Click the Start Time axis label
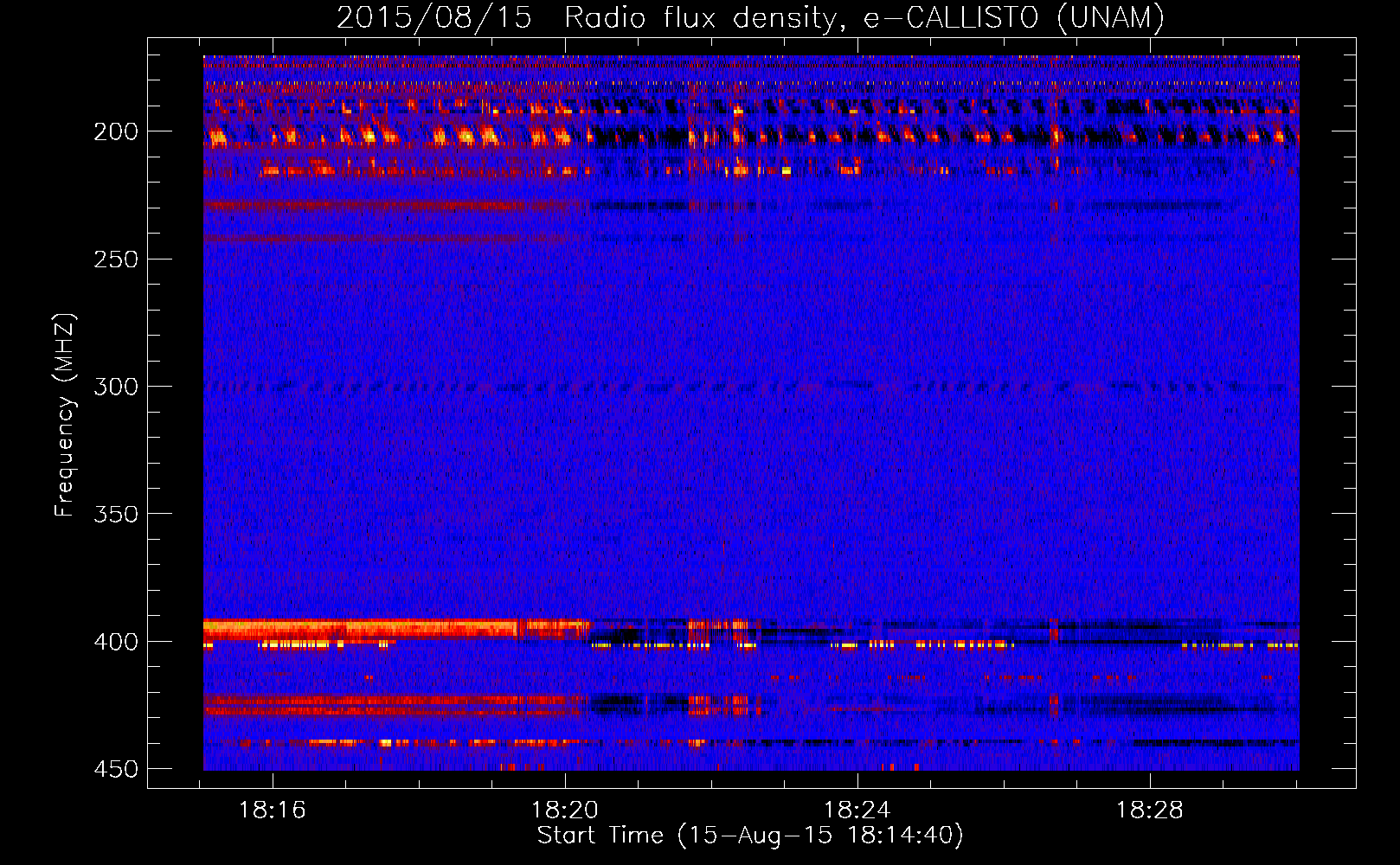Image resolution: width=1400 pixels, height=865 pixels. point(750,836)
